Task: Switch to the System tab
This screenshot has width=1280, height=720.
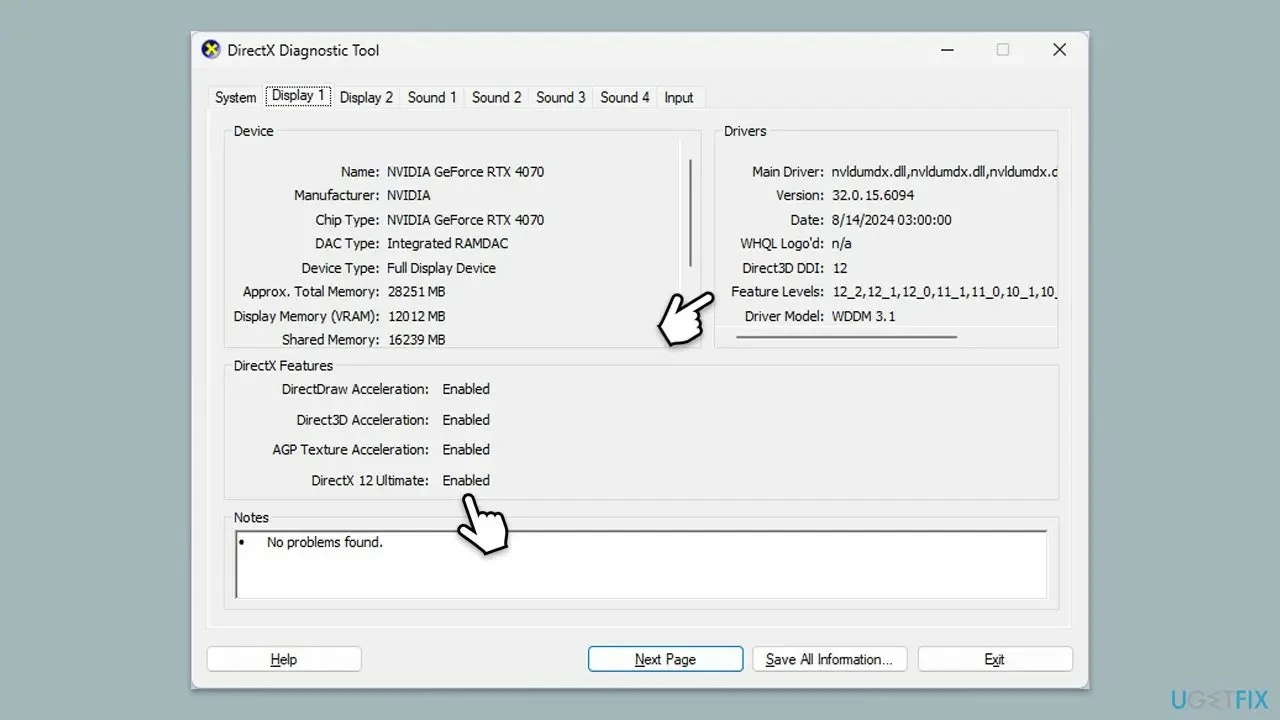Action: coord(236,97)
